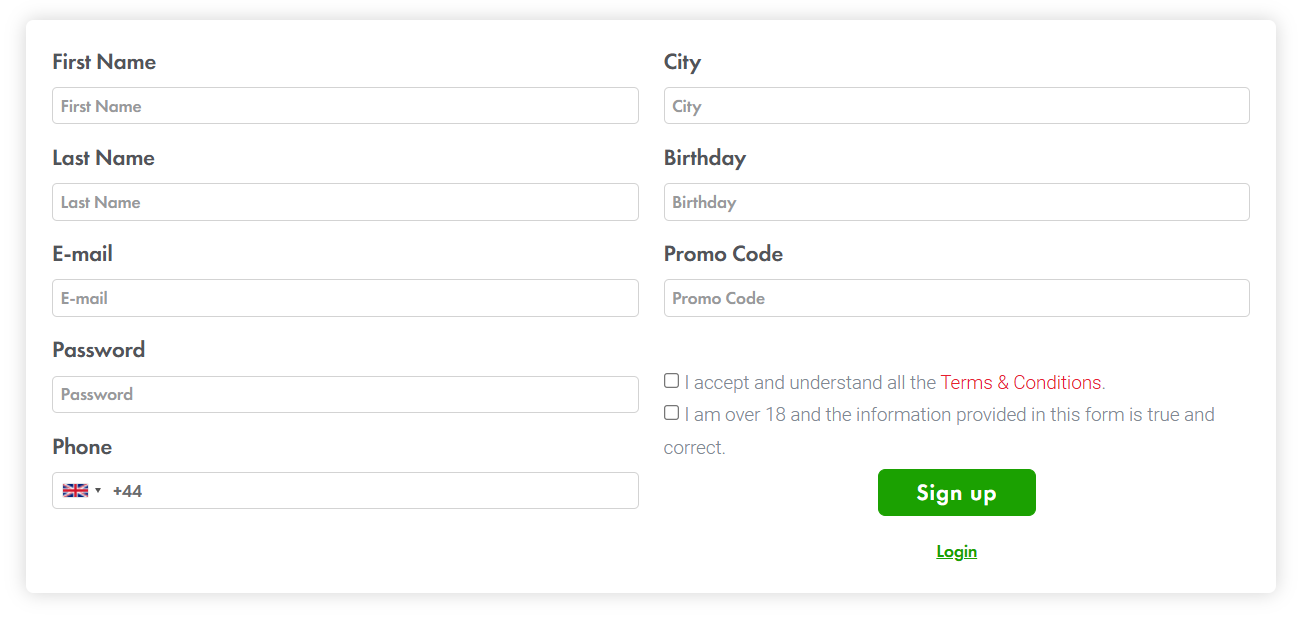Open the country code dropdown arrow
The image size is (1313, 628).
point(98,491)
